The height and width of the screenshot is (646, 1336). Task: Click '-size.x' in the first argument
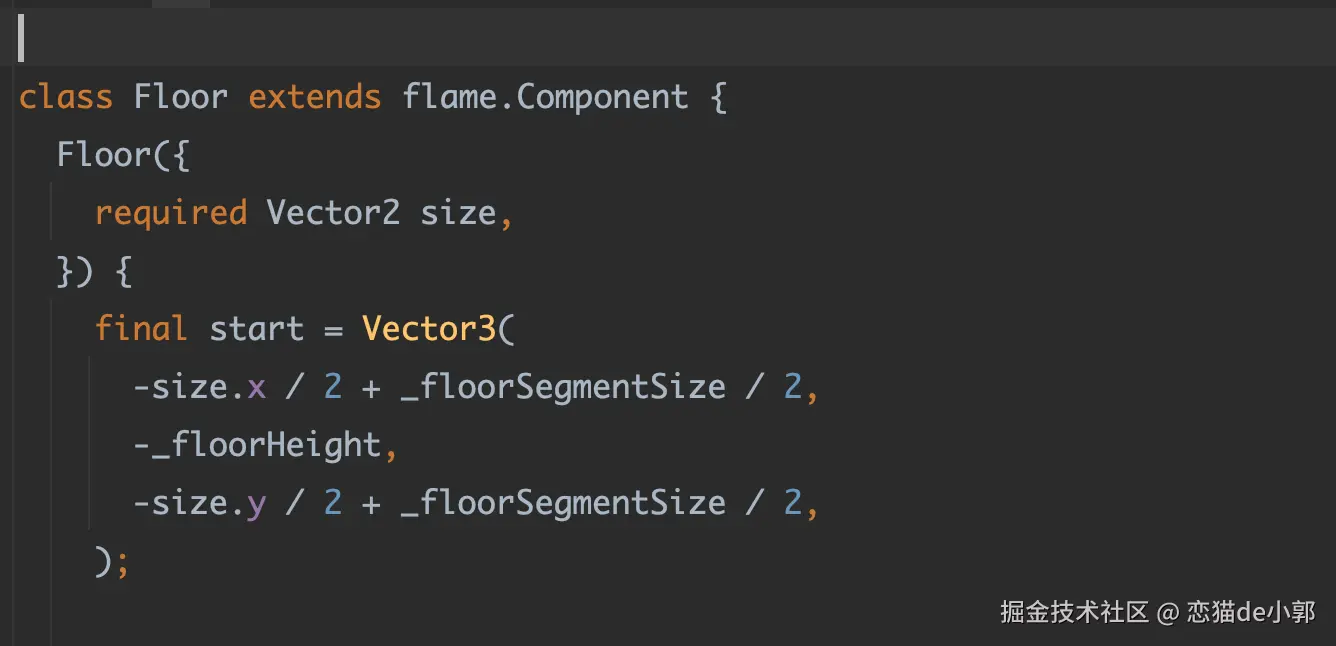pos(200,387)
